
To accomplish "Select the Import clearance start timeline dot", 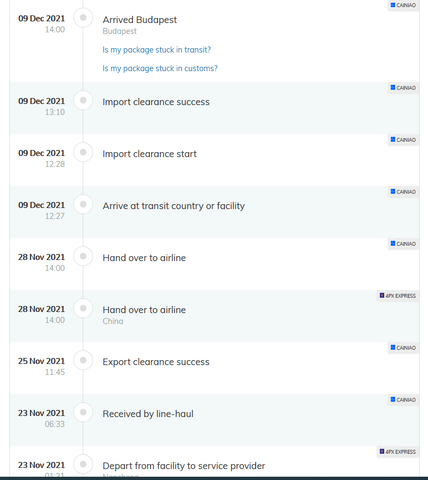I will [83, 152].
